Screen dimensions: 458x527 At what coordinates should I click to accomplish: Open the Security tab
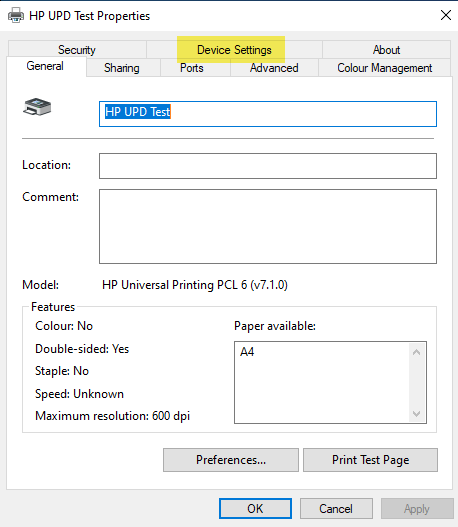coord(77,50)
